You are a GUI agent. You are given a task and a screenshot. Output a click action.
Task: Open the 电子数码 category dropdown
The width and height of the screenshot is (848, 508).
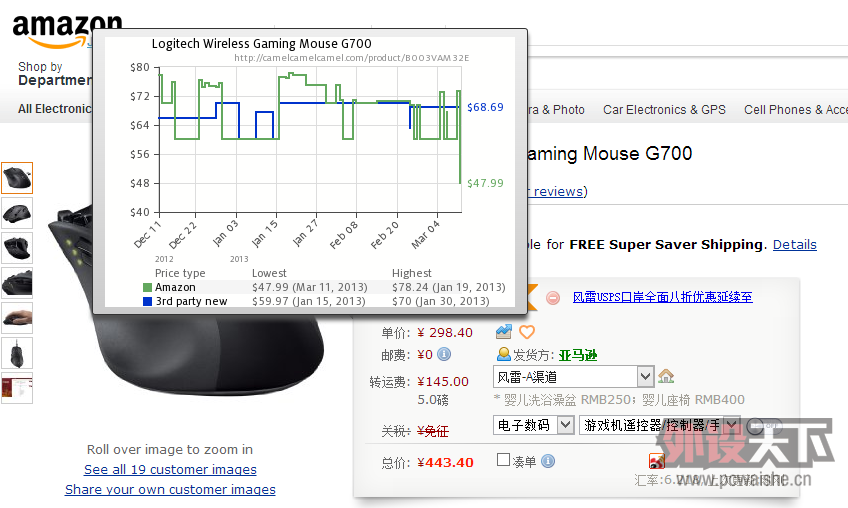(x=533, y=425)
